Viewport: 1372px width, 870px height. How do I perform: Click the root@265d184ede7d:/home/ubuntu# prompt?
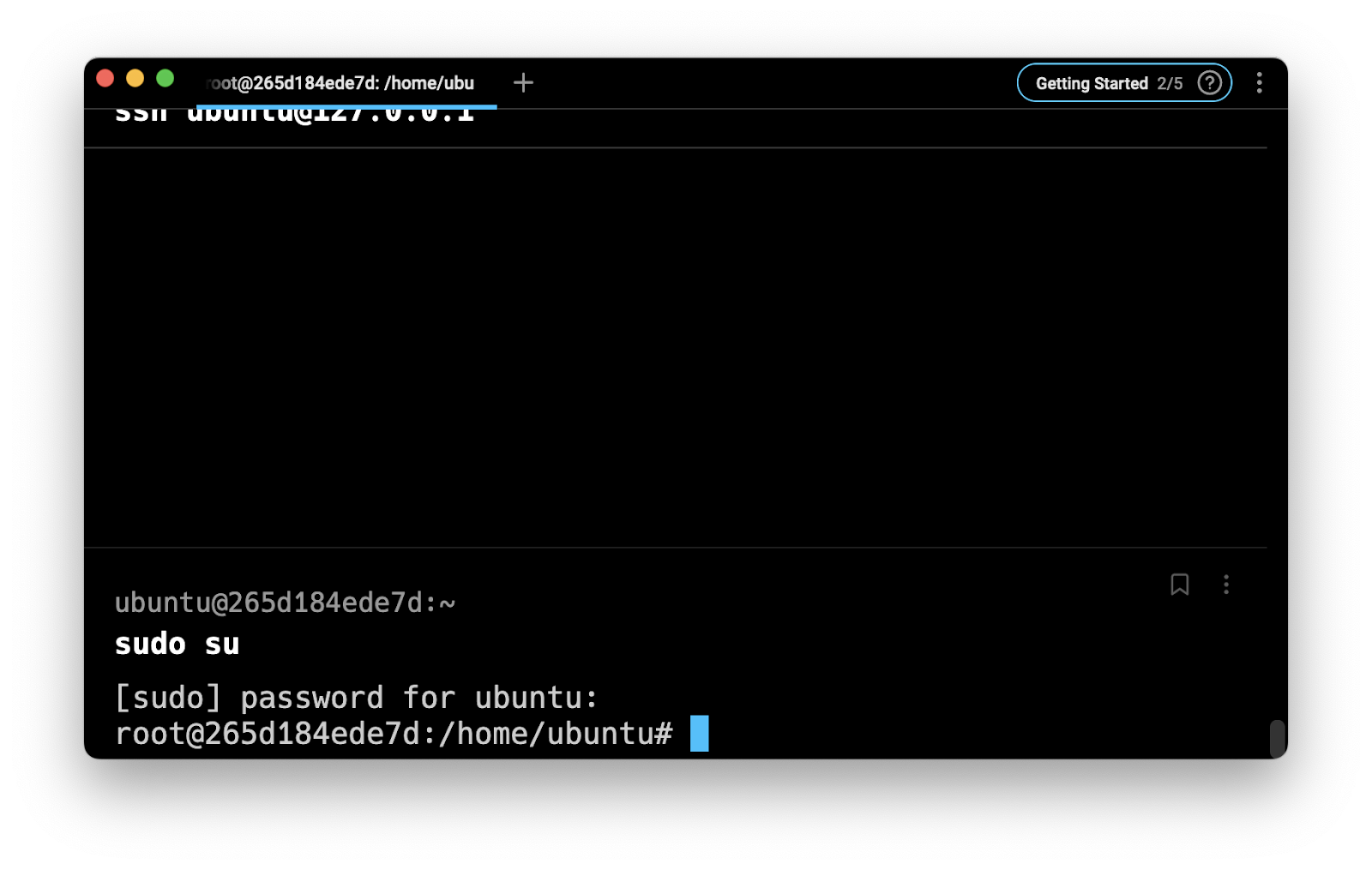(x=394, y=735)
